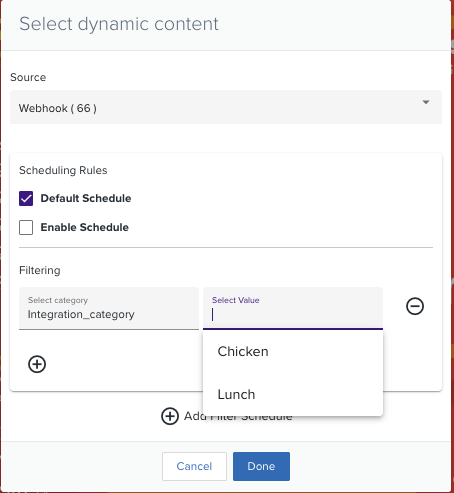Click the Scheduling Rules section heading

(63, 170)
